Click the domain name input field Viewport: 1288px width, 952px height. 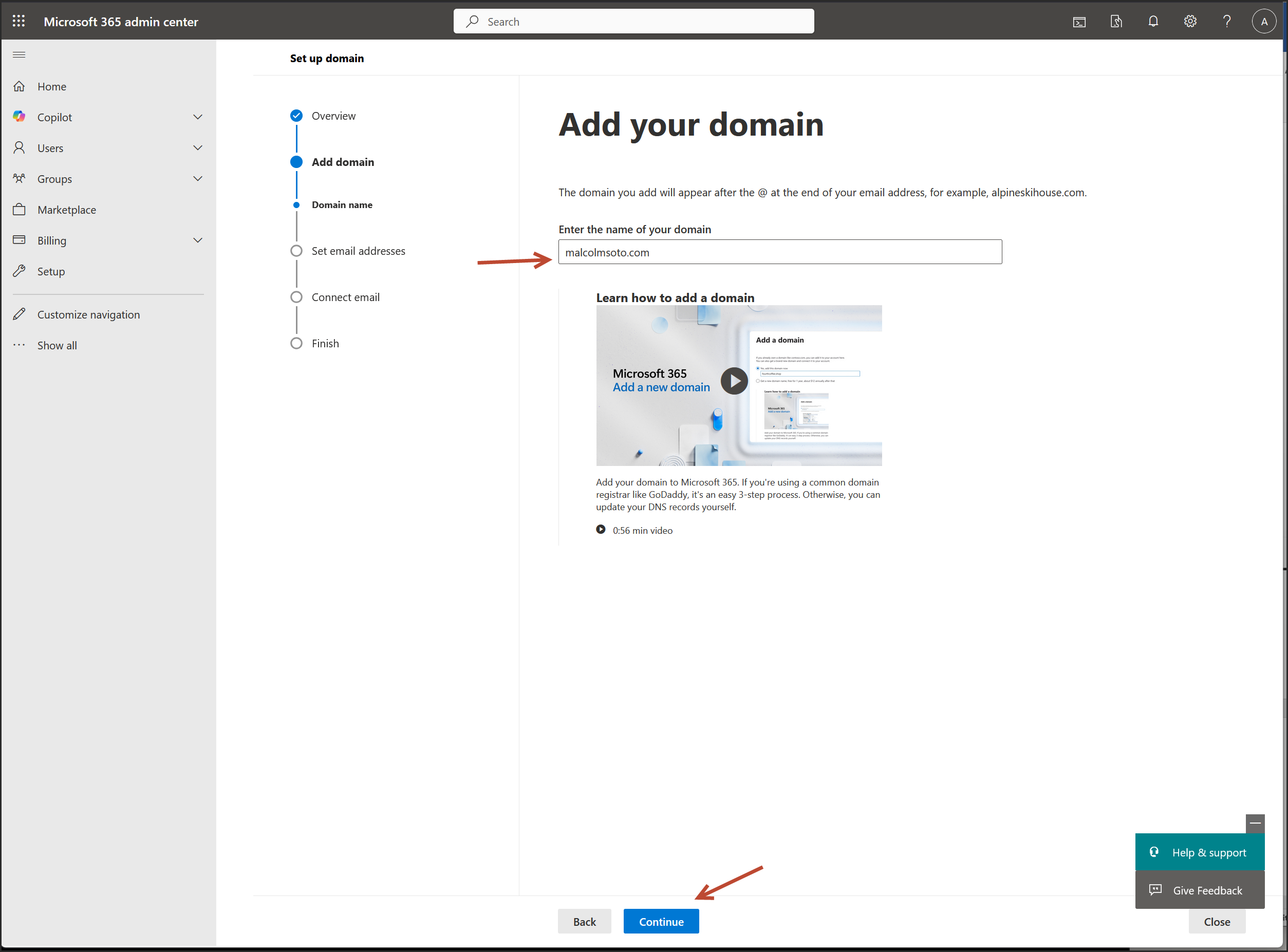click(779, 252)
